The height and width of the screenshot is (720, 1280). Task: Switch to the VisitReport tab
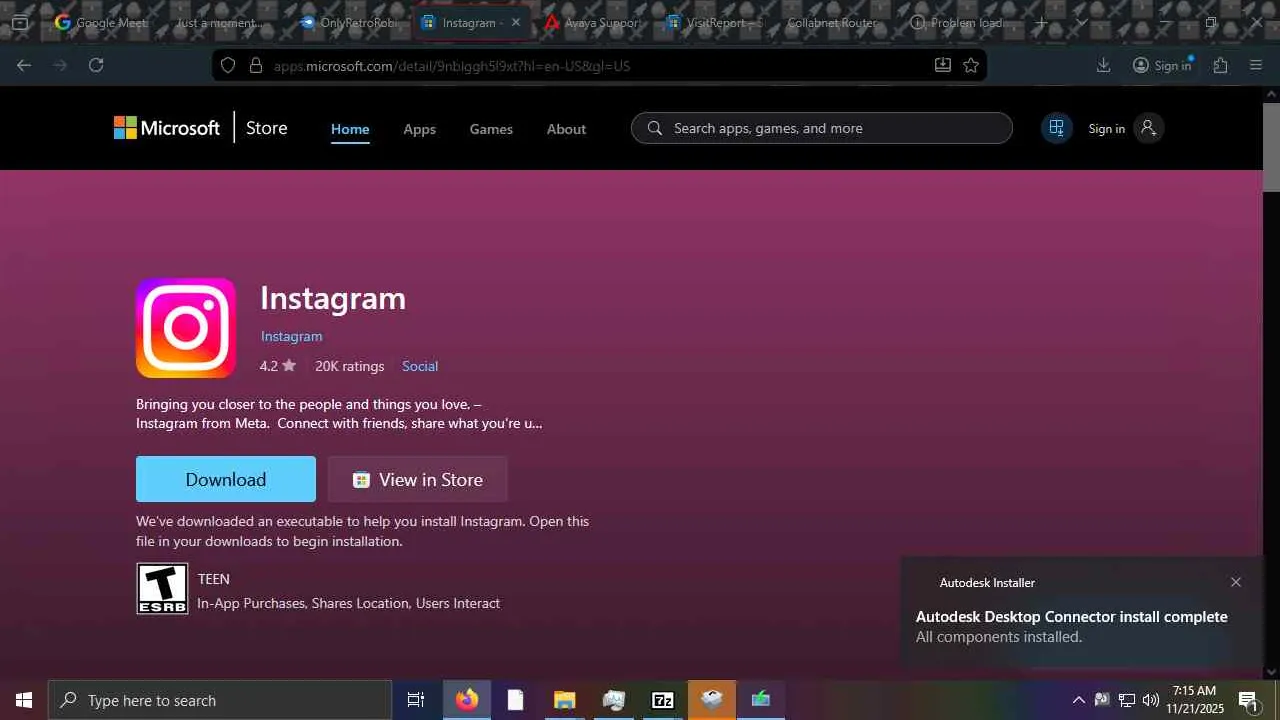[714, 22]
